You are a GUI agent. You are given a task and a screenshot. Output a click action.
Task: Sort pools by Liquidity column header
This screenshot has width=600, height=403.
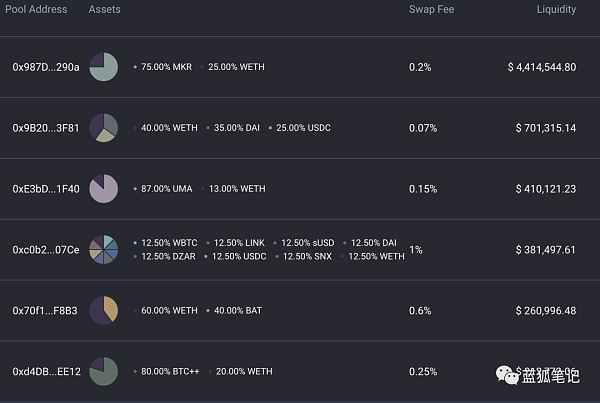[556, 10]
